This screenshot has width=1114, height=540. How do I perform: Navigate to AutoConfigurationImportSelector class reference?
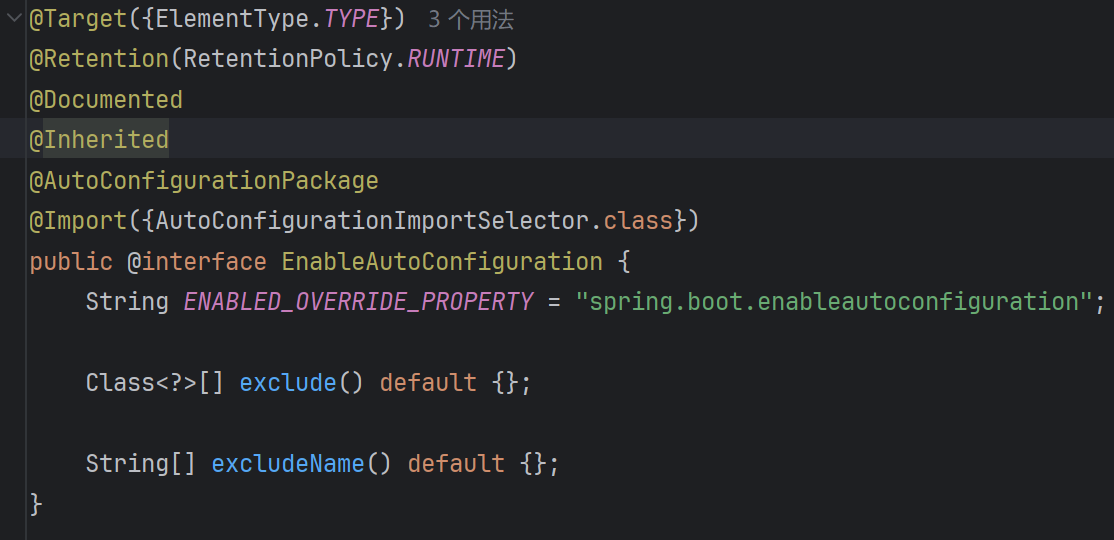372,221
